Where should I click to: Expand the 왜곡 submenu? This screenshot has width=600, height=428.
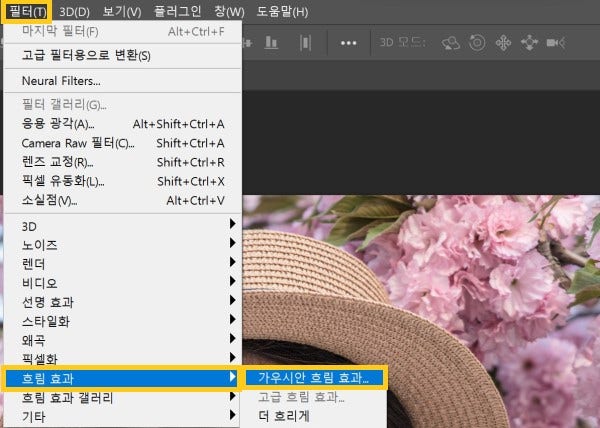[x=122, y=340]
